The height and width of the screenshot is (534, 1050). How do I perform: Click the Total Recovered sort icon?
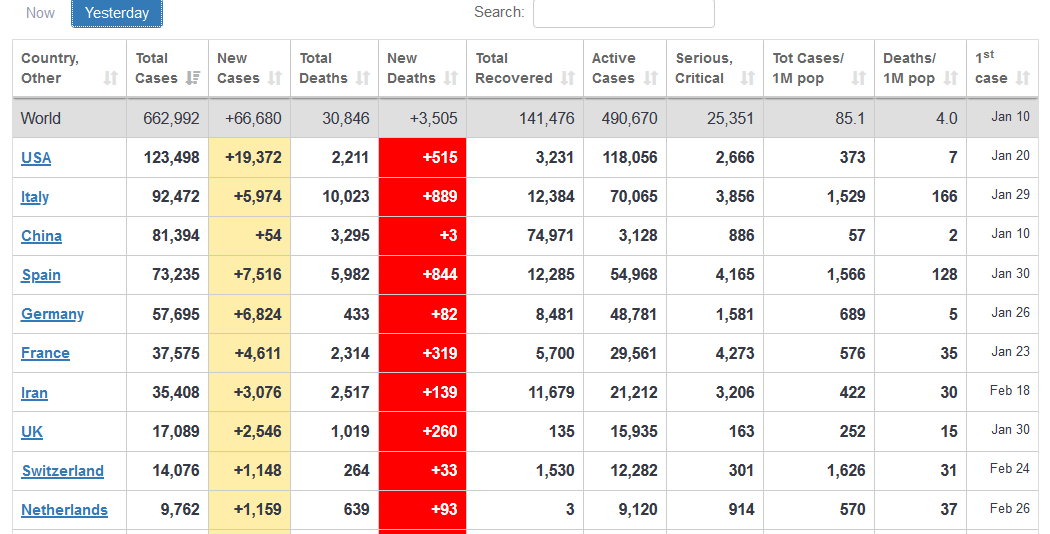pyautogui.click(x=568, y=78)
